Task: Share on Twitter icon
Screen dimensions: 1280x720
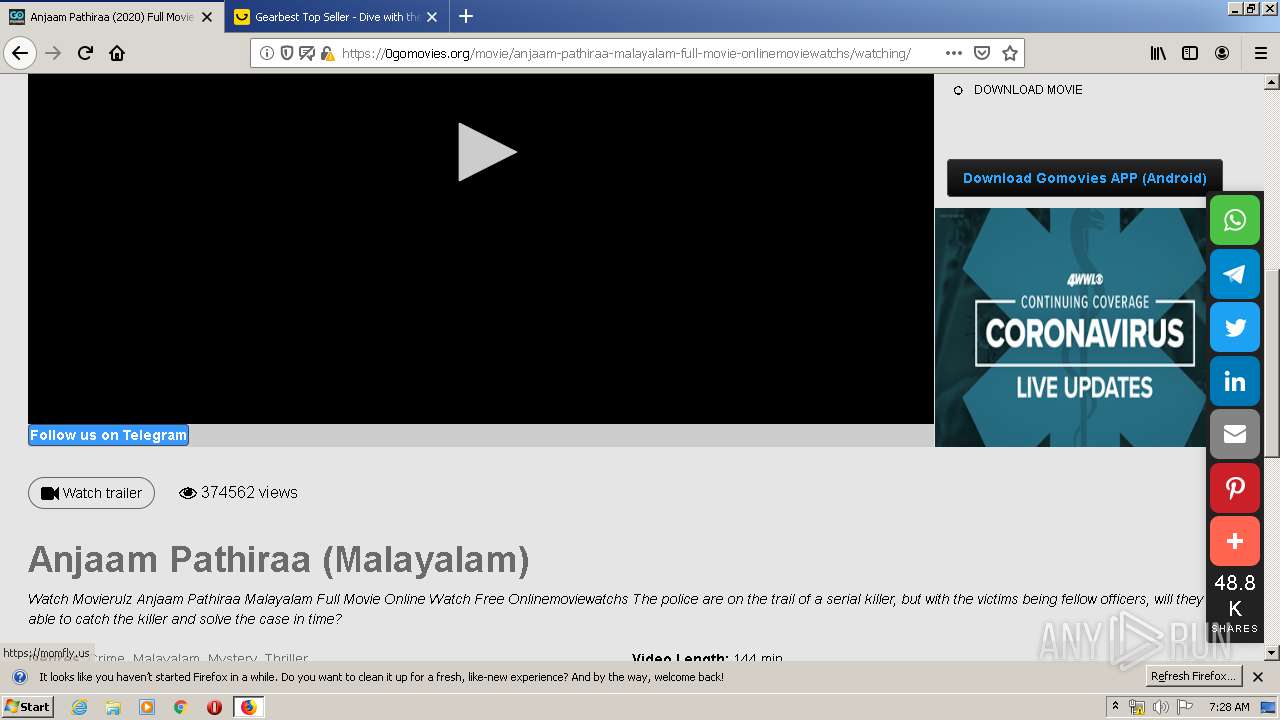Action: click(1235, 327)
